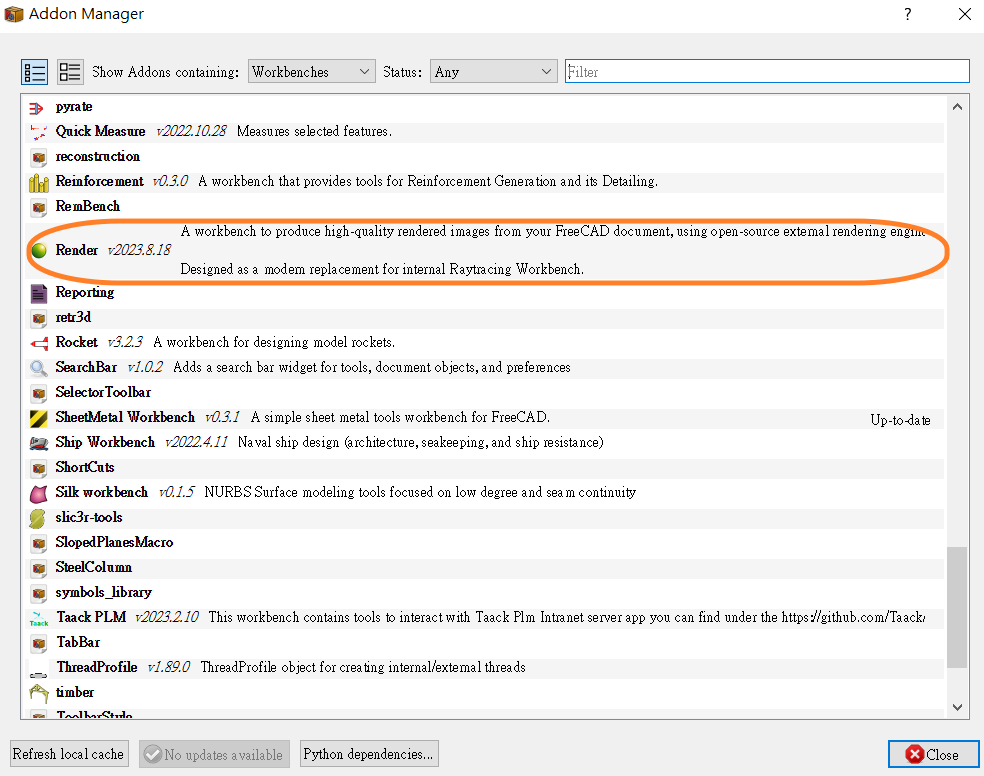The height and width of the screenshot is (776, 984).
Task: Select the retr3d addon name
Action: 73,317
